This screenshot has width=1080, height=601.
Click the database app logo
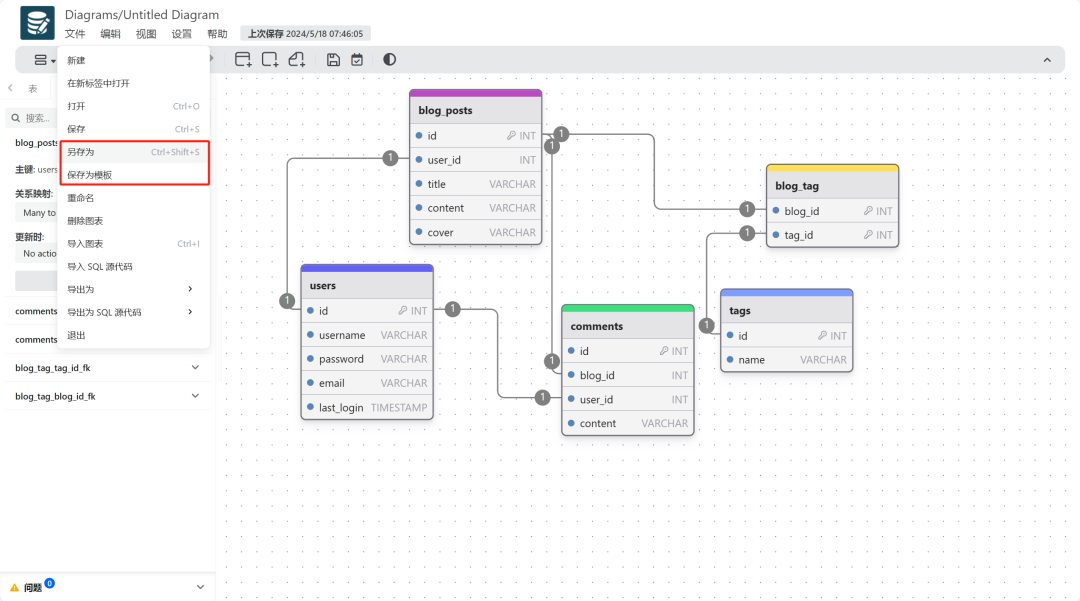pyautogui.click(x=38, y=23)
